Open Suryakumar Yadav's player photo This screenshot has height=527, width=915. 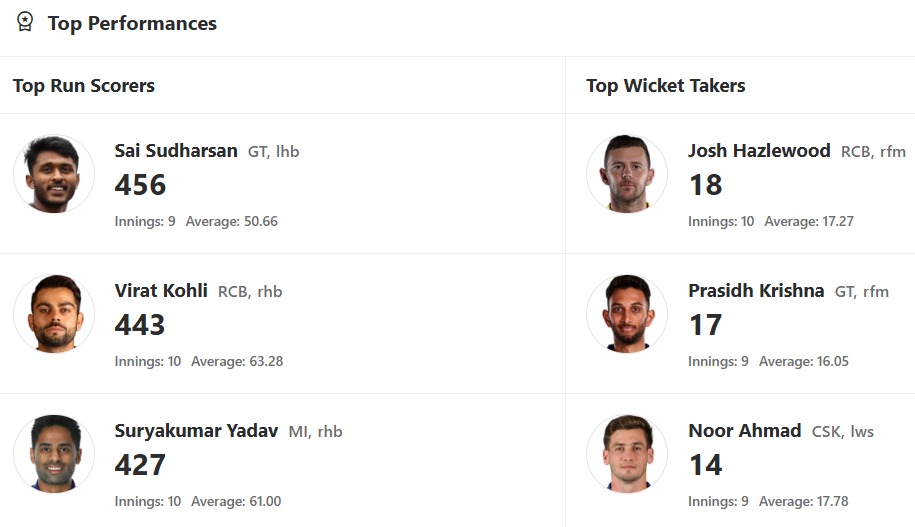click(x=54, y=454)
